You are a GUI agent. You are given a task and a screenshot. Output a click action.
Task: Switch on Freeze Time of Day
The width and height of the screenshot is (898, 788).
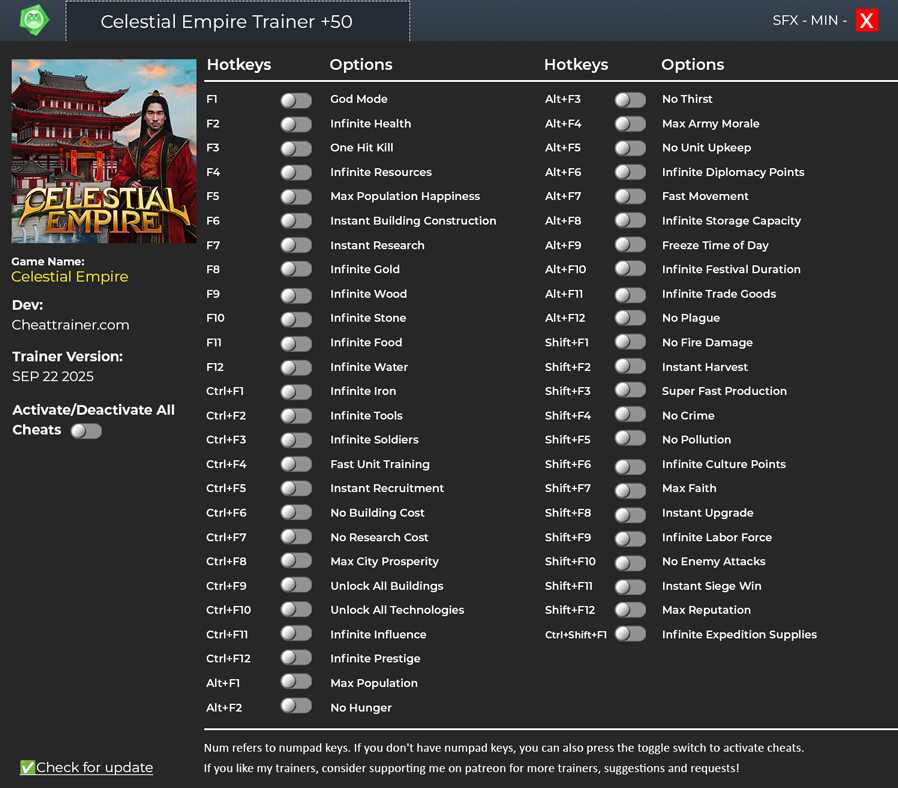coord(630,245)
